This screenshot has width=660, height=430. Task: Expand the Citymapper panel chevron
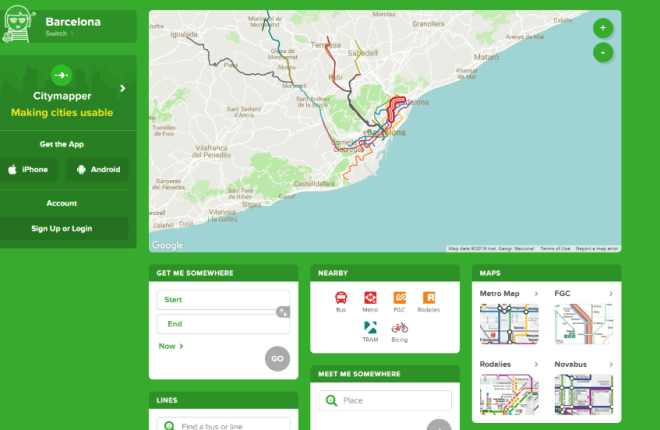tap(122, 88)
